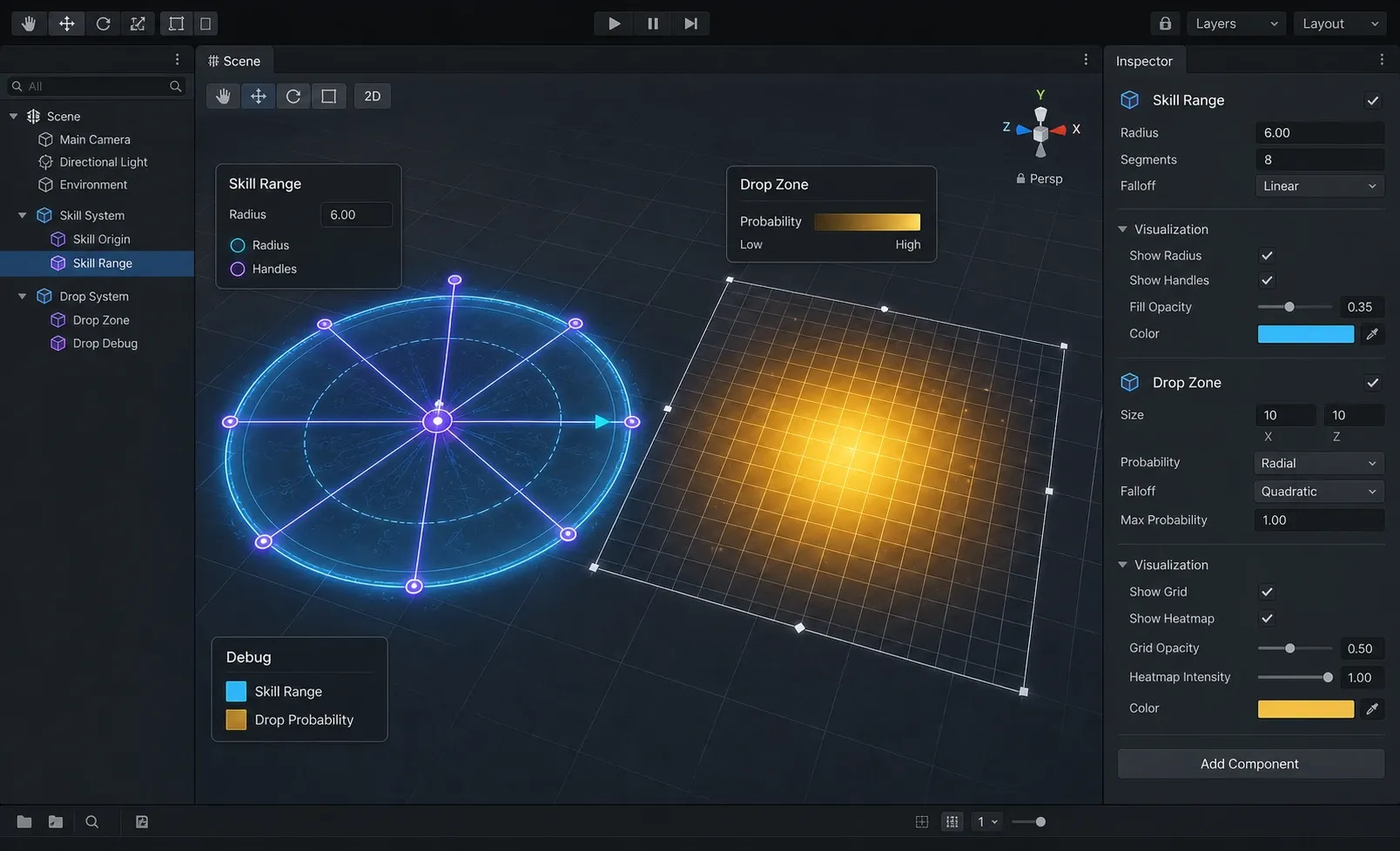Open the blue Skill Range color swatch

click(x=1306, y=334)
